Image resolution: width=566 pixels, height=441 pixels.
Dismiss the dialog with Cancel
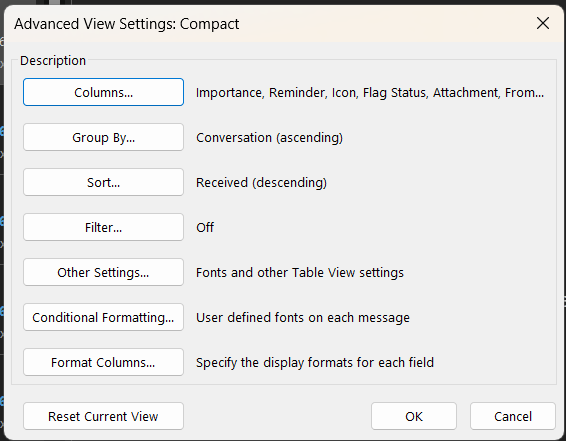(x=513, y=416)
